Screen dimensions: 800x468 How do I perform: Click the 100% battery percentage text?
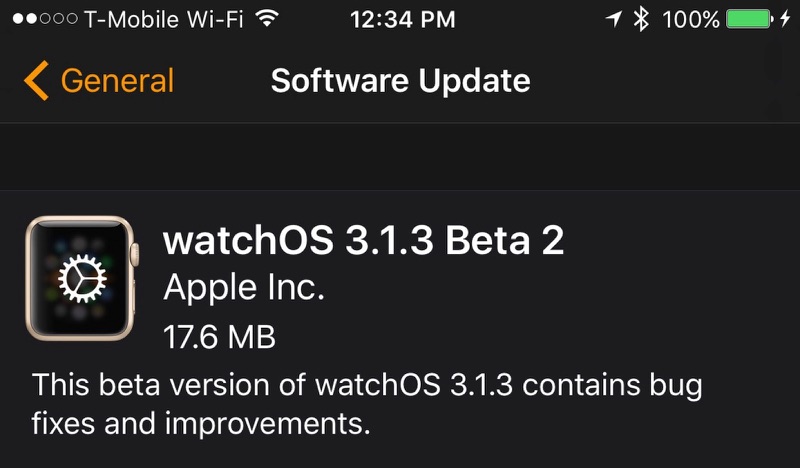tap(690, 19)
